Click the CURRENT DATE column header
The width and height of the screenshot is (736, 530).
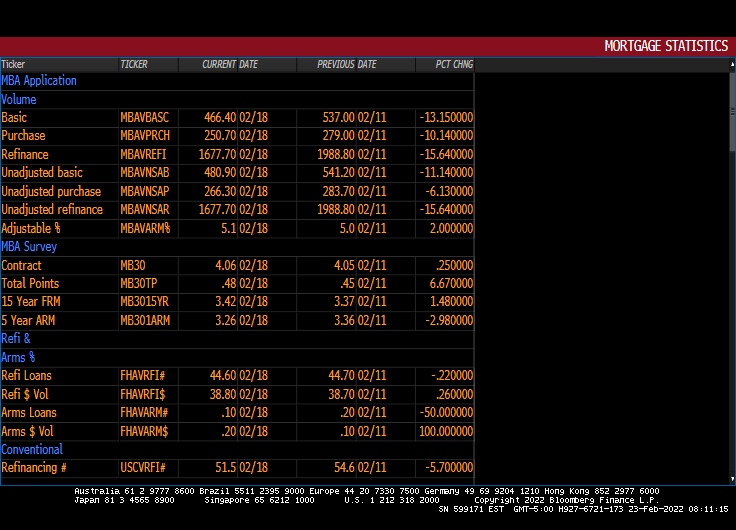click(230, 65)
